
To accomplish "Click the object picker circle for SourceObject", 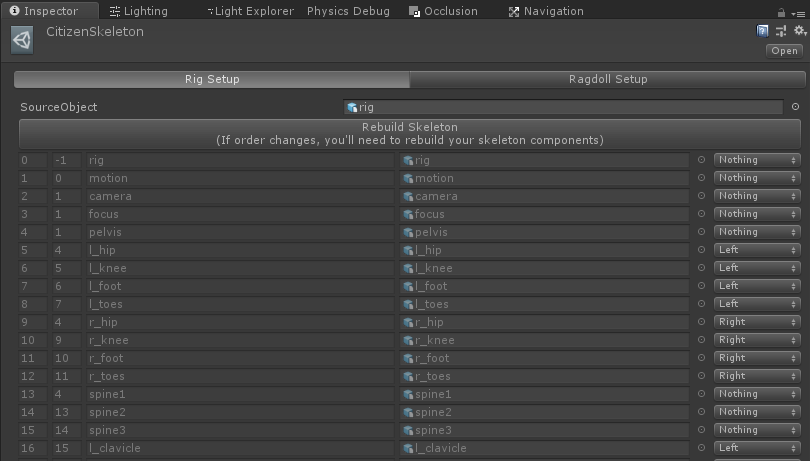I will [x=796, y=106].
